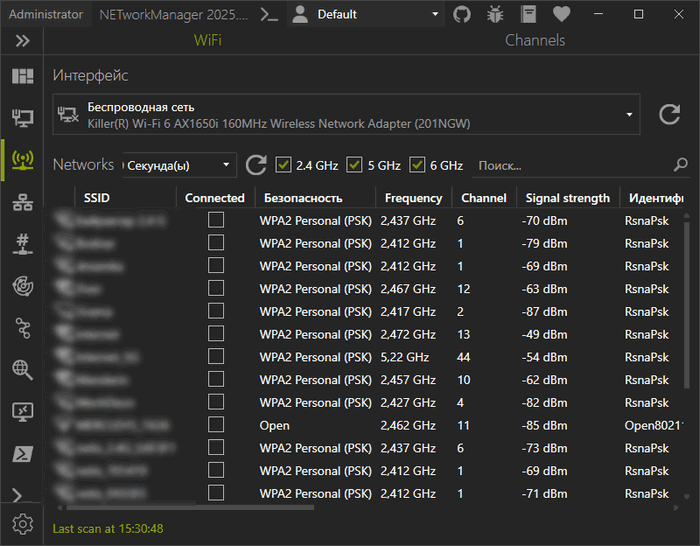Screen dimensions: 700x546
Task: Open the GitHub page icon
Action: point(462,14)
